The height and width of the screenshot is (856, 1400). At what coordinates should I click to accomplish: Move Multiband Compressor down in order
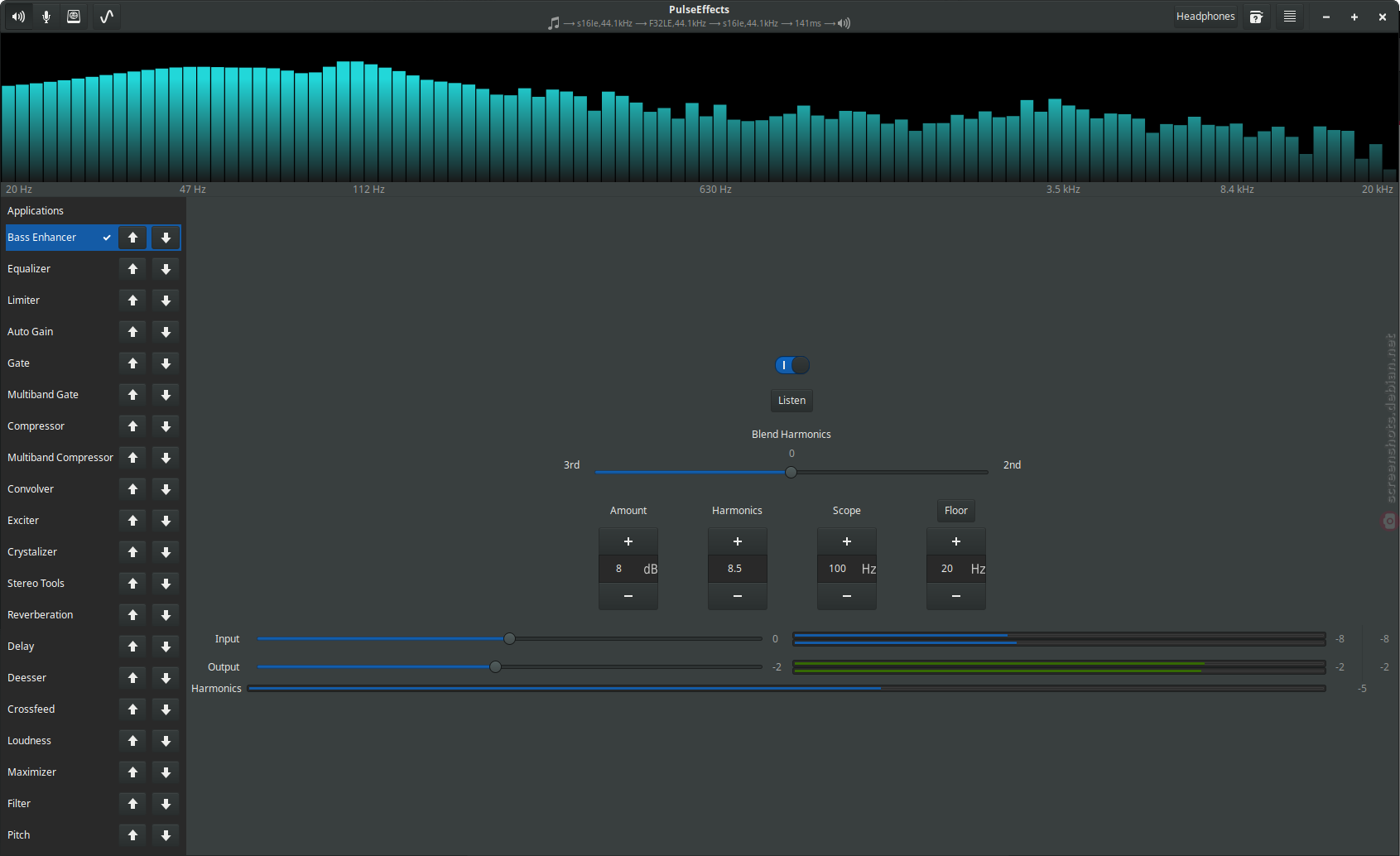(x=166, y=458)
